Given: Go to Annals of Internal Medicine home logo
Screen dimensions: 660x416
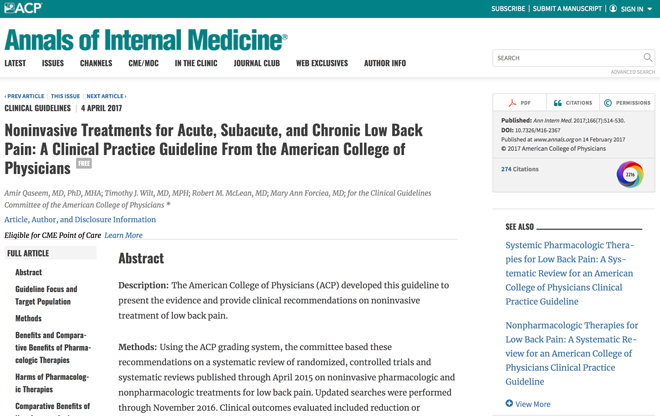Looking at the screenshot, I should pyautogui.click(x=146, y=40).
